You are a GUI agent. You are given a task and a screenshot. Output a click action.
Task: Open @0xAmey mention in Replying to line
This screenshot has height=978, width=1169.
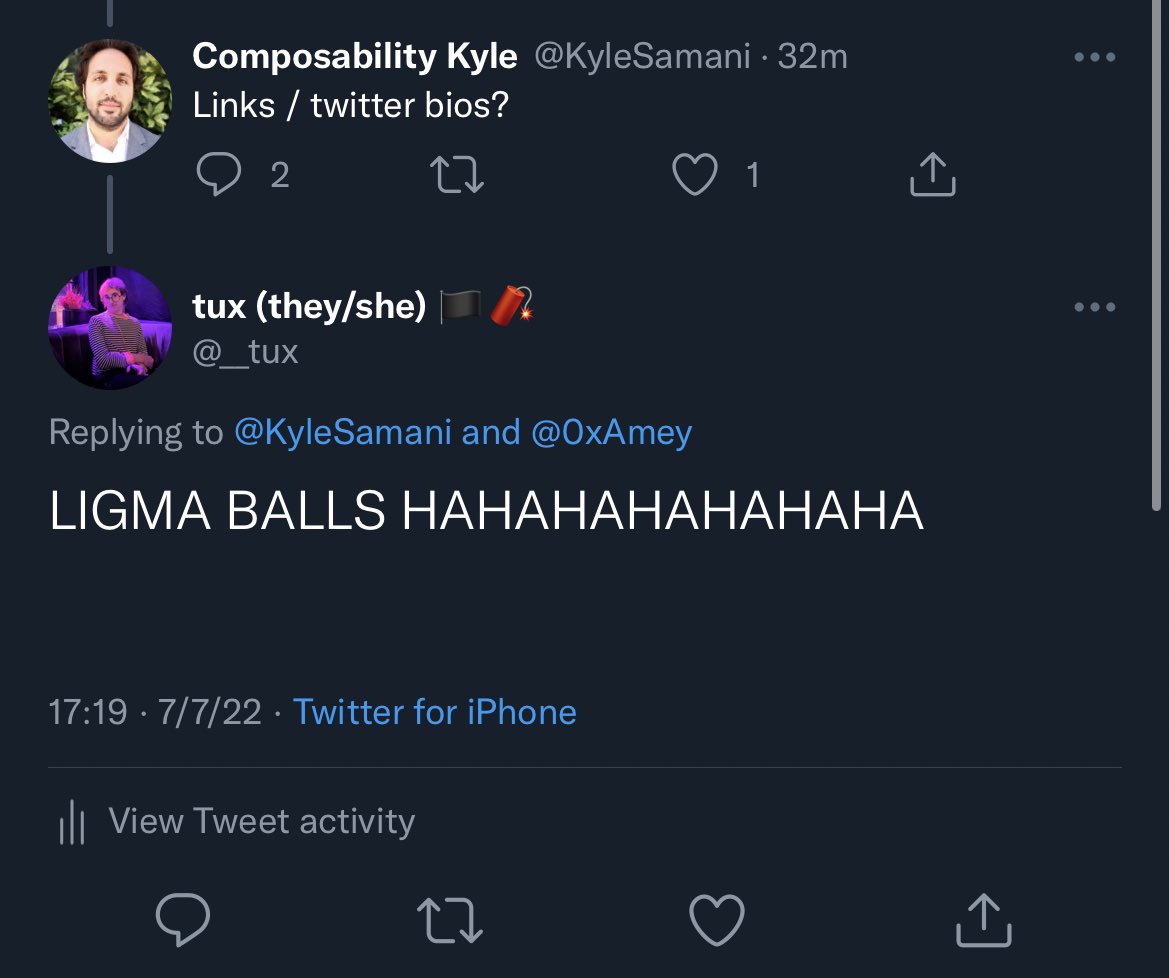611,432
